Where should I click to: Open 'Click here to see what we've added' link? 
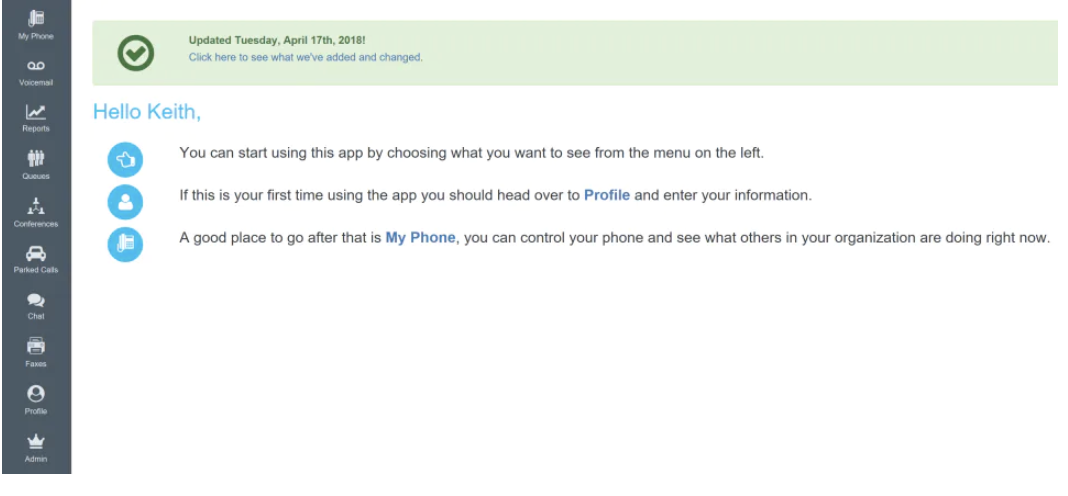click(x=305, y=57)
